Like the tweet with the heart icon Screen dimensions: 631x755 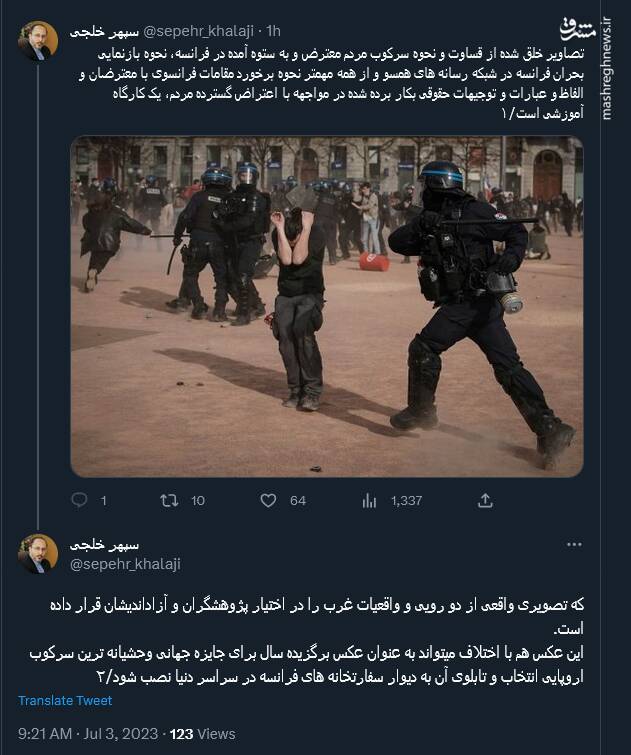[268, 501]
